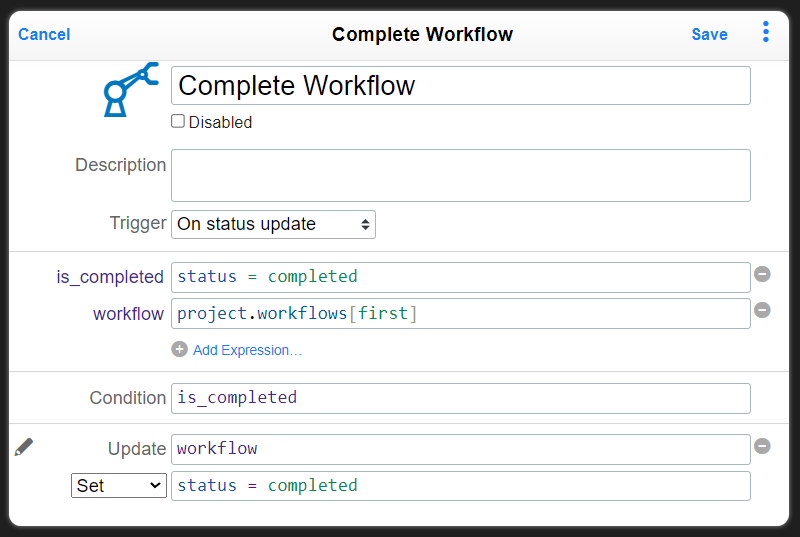Remove the Update workflow action
This screenshot has height=537, width=800.
[762, 446]
